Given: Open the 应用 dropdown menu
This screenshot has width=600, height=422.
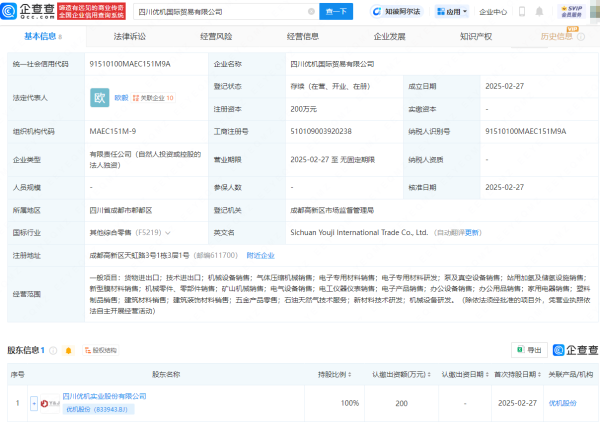Looking at the screenshot, I should (x=452, y=12).
